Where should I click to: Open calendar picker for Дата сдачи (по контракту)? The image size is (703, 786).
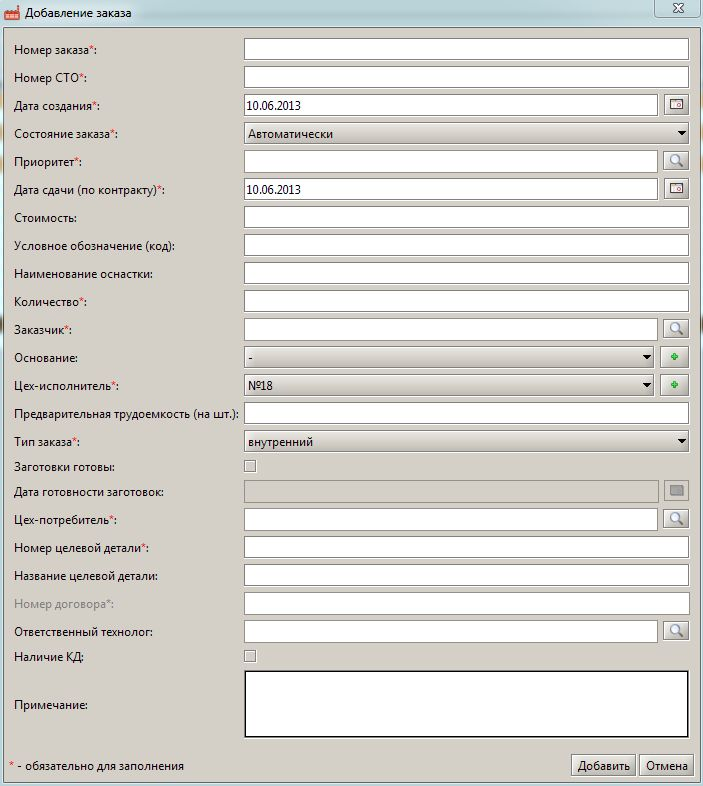[x=676, y=189]
